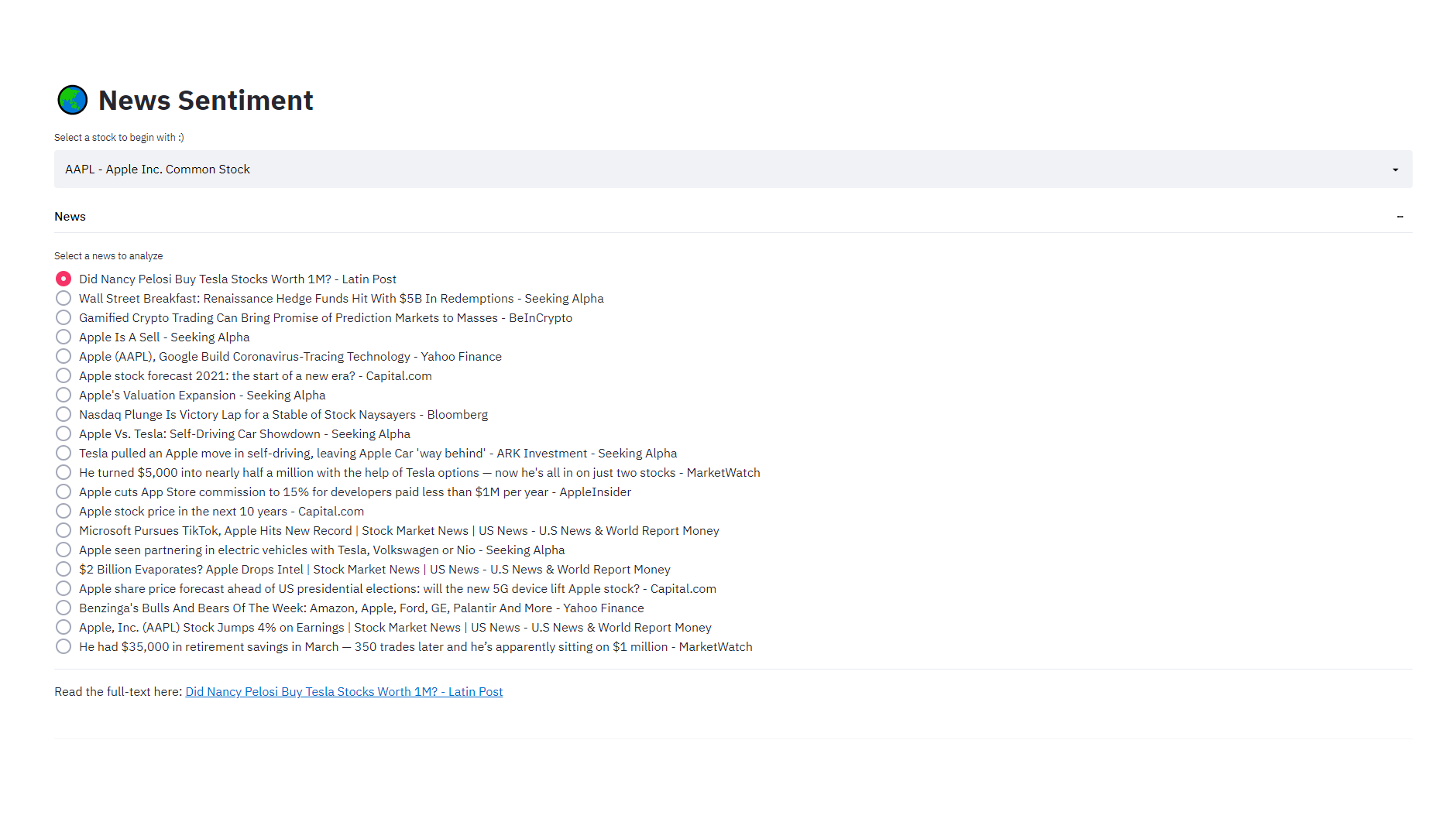Viewport: 1456px width, 822px height.
Task: Open the Nancy Pelosi Latin Post full-text link
Action: [344, 692]
